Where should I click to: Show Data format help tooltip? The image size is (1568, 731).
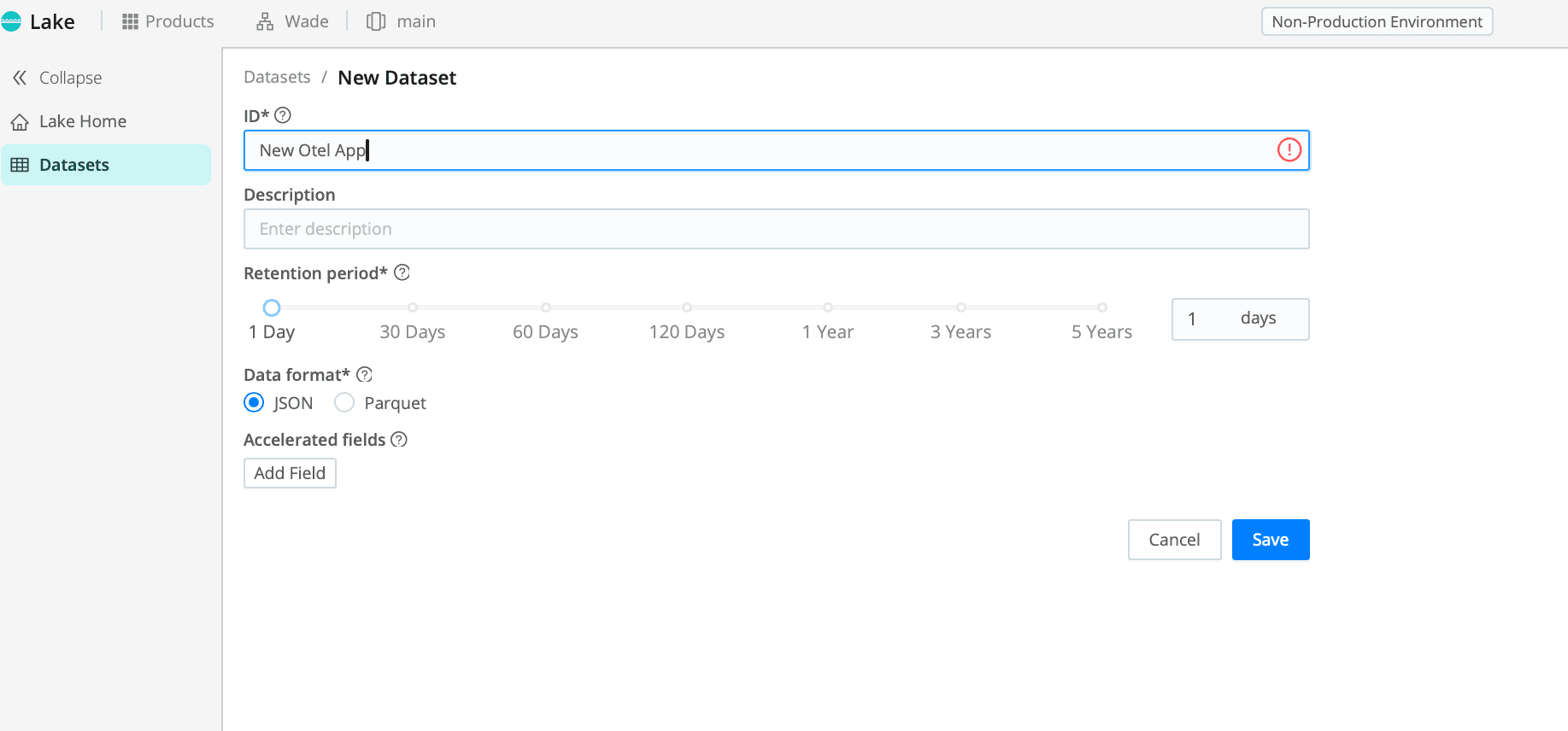tap(364, 375)
